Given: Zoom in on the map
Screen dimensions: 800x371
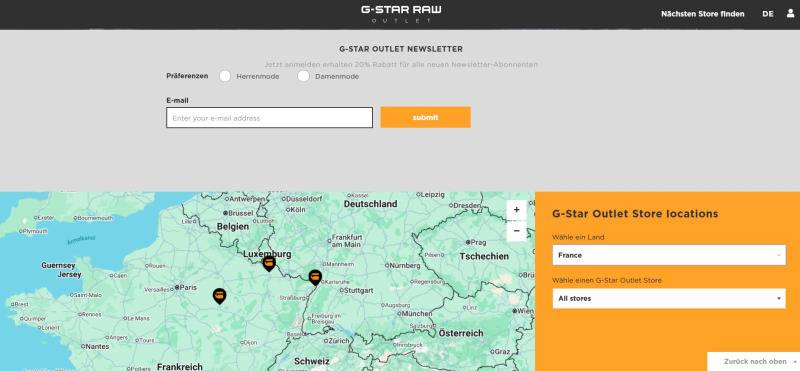Looking at the screenshot, I should coord(516,210).
